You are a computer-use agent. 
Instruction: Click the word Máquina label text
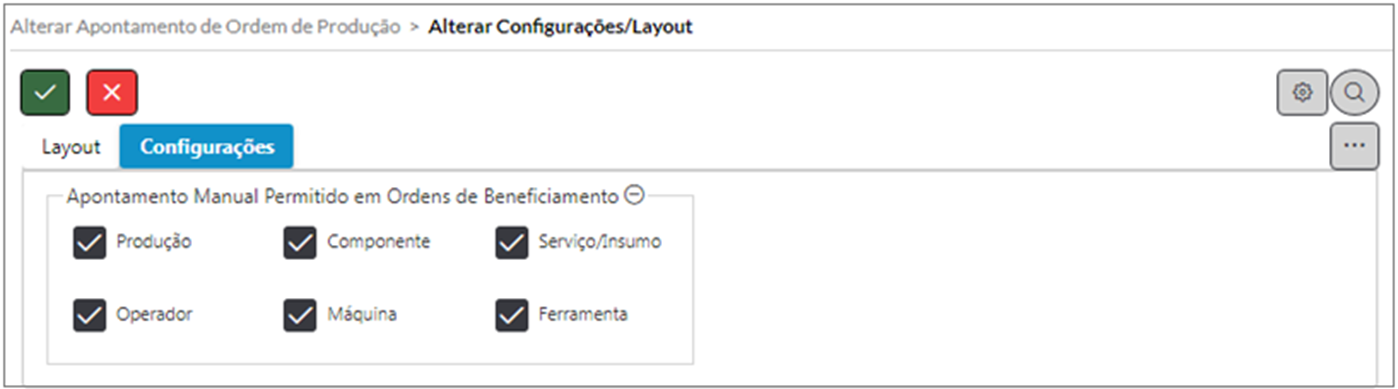click(x=362, y=315)
